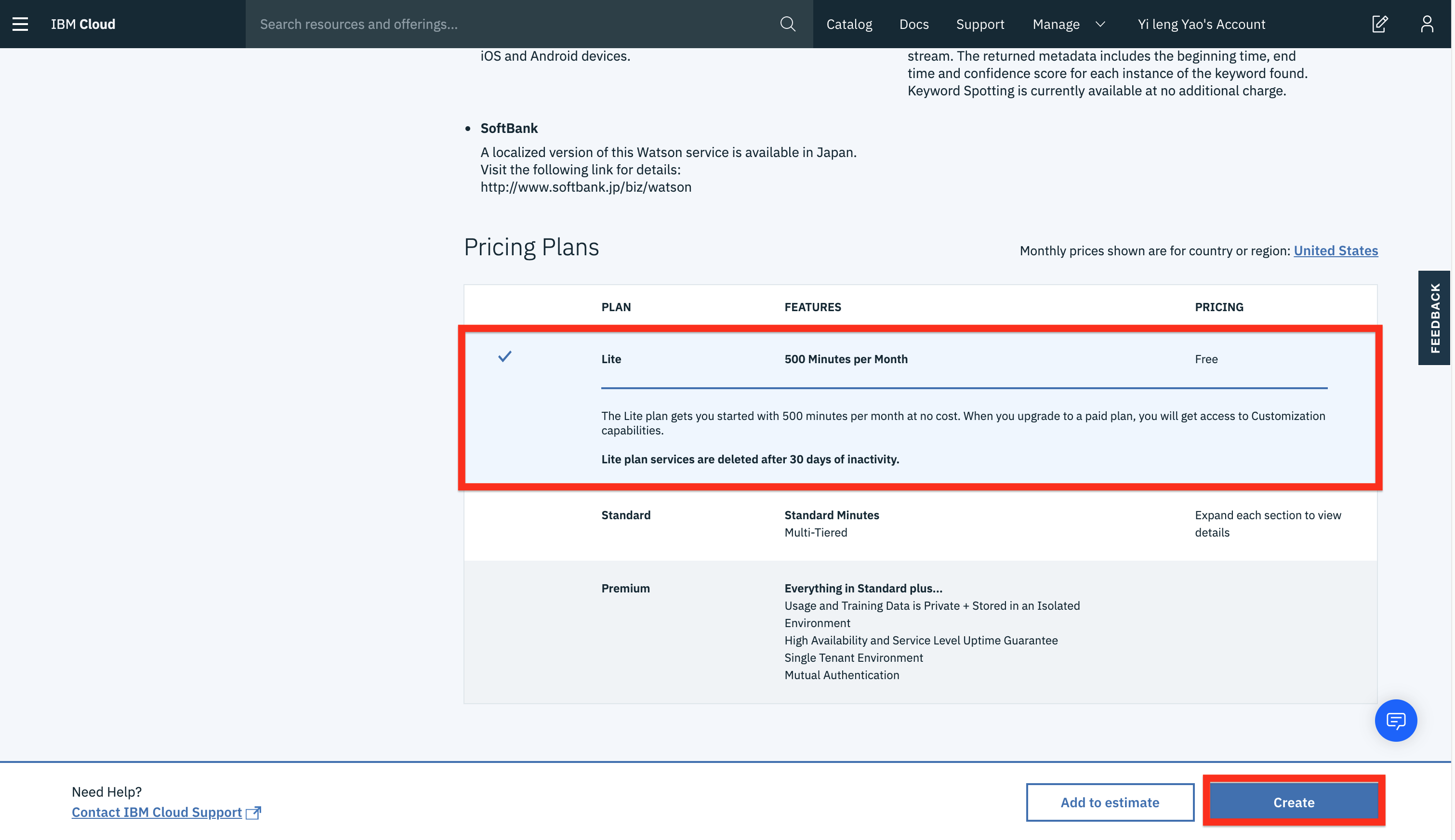Screen dimensions: 1455x840
Task: Open the hamburger navigation menu
Action: 20,24
